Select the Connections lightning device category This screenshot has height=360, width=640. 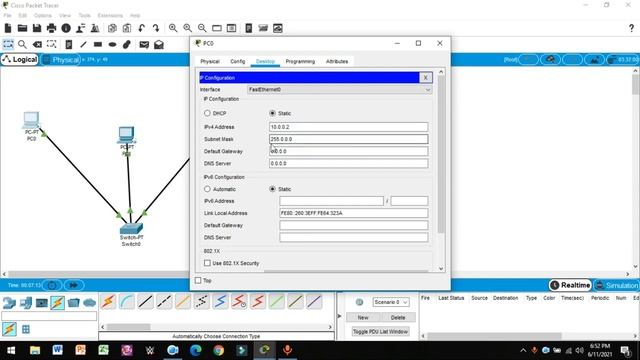[x=58, y=303]
